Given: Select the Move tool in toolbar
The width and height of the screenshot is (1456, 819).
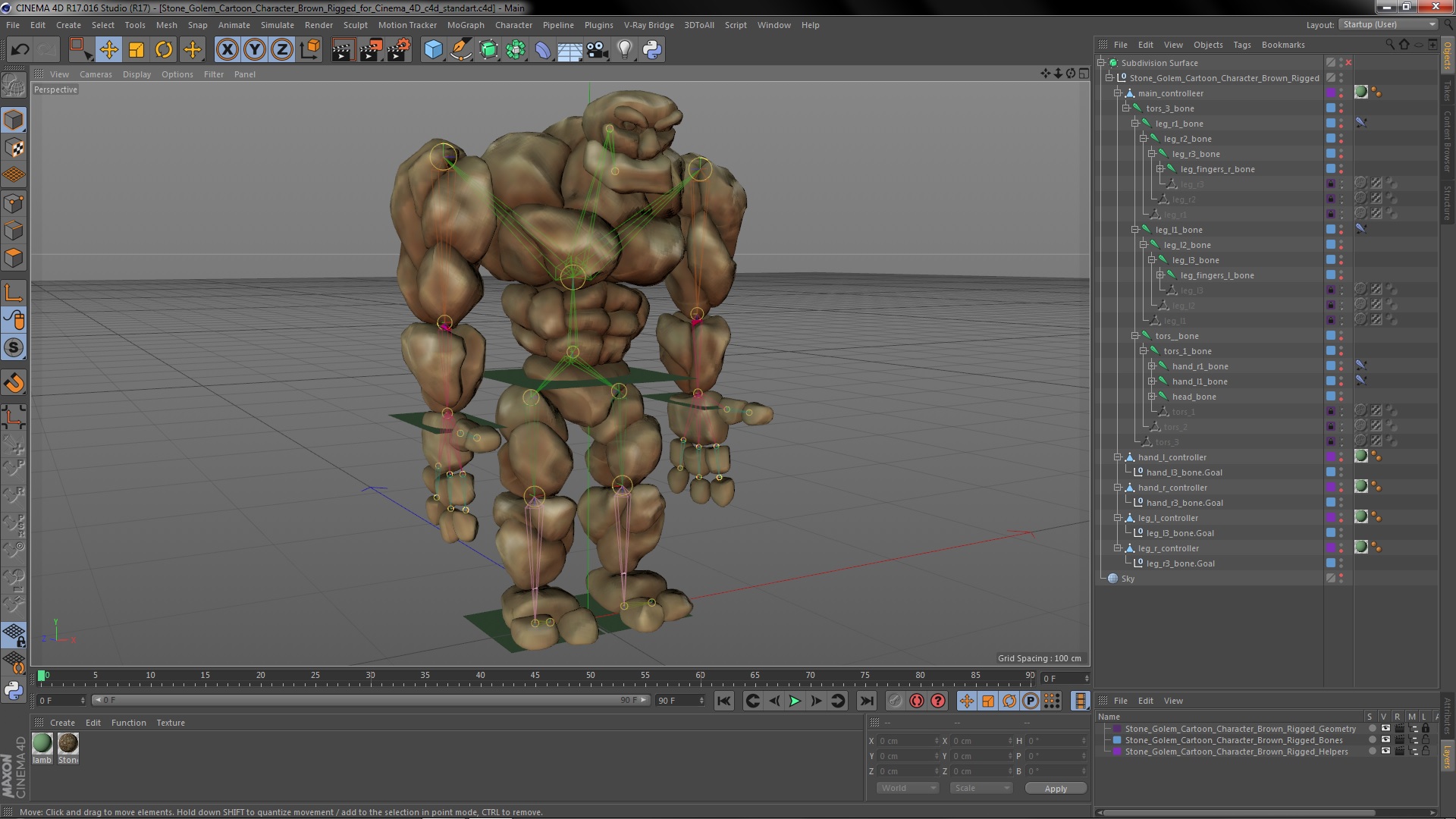Looking at the screenshot, I should click(x=108, y=50).
